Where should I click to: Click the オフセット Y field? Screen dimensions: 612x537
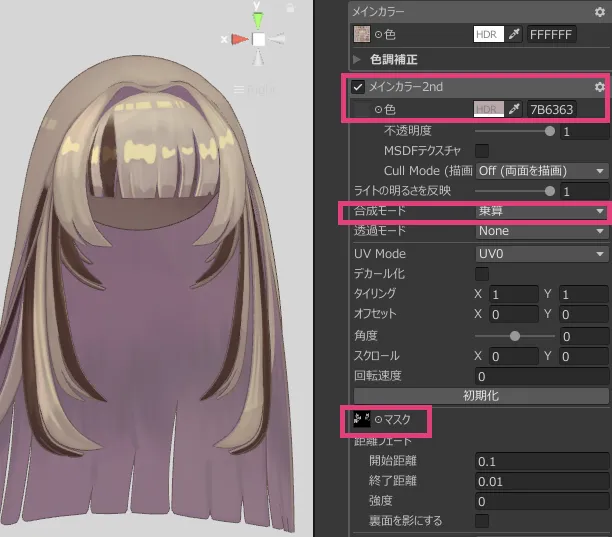tap(584, 314)
